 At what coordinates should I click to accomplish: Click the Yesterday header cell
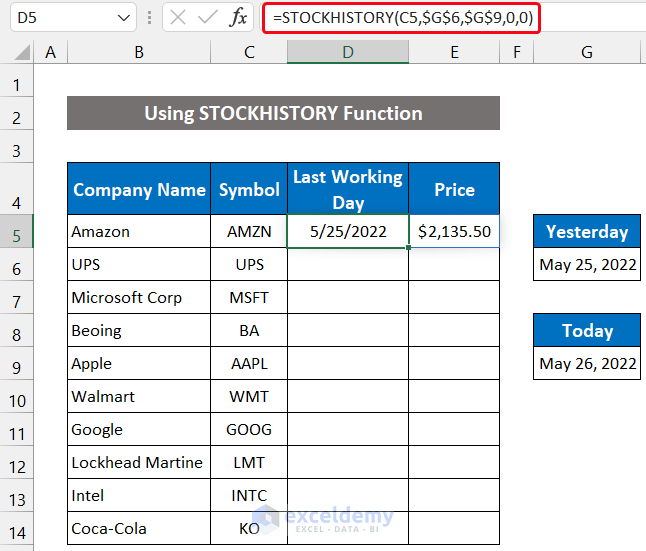point(587,232)
